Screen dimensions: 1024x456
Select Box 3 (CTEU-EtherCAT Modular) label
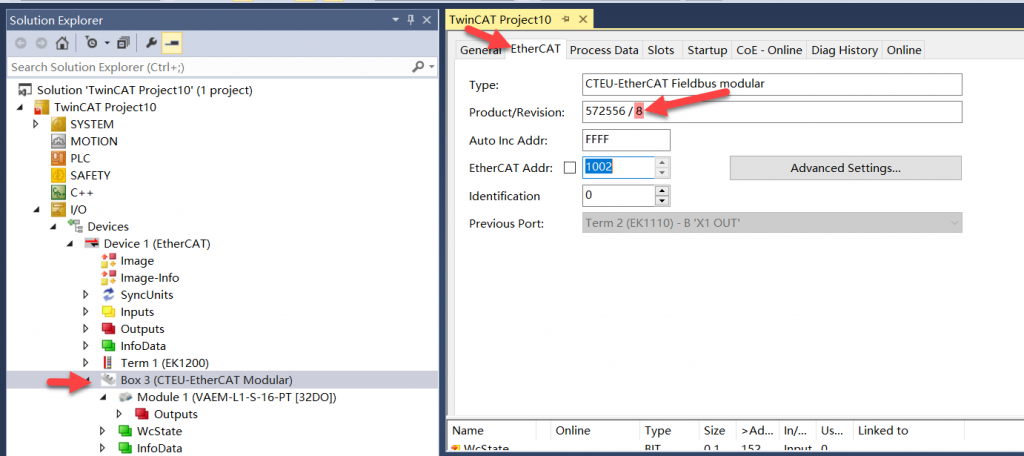pyautogui.click(x=206, y=380)
